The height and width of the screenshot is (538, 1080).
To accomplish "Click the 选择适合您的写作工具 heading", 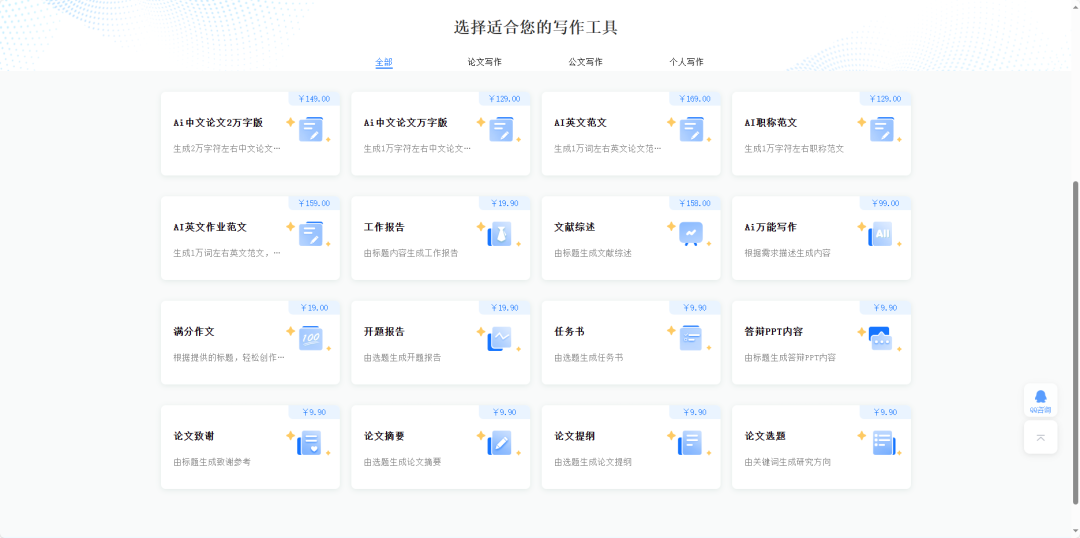I will [x=536, y=28].
